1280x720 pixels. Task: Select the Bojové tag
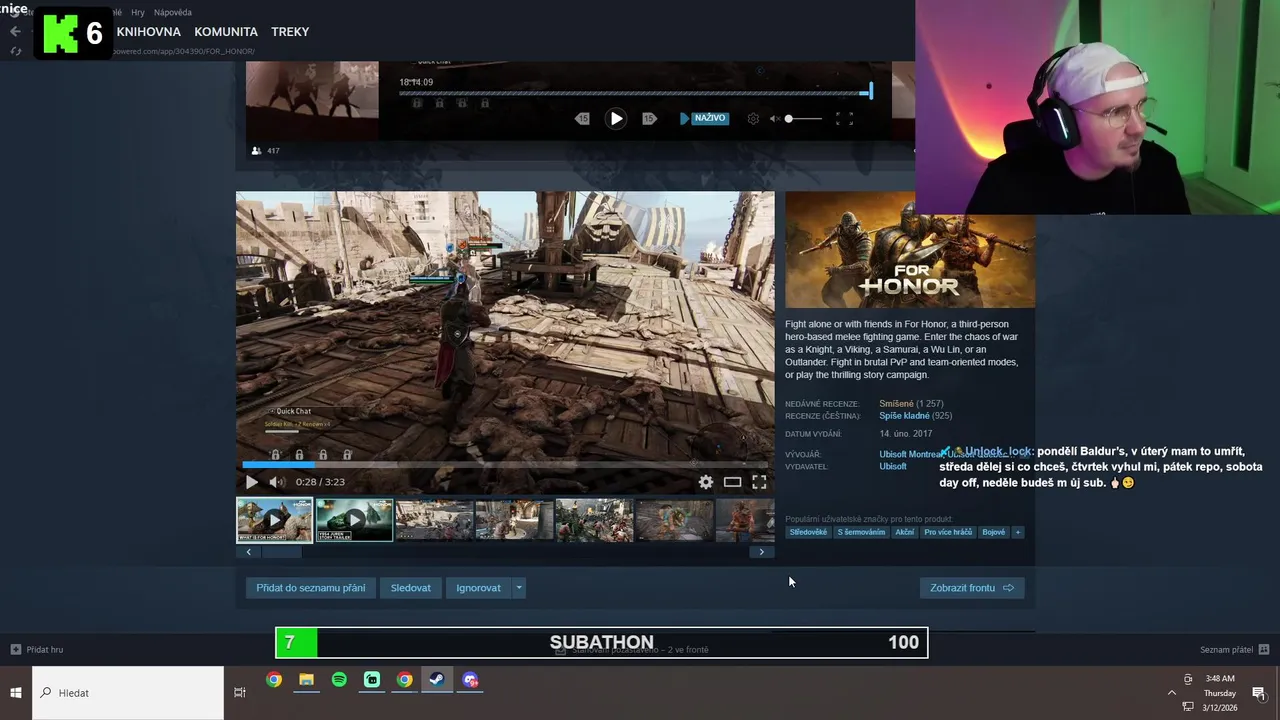click(994, 532)
